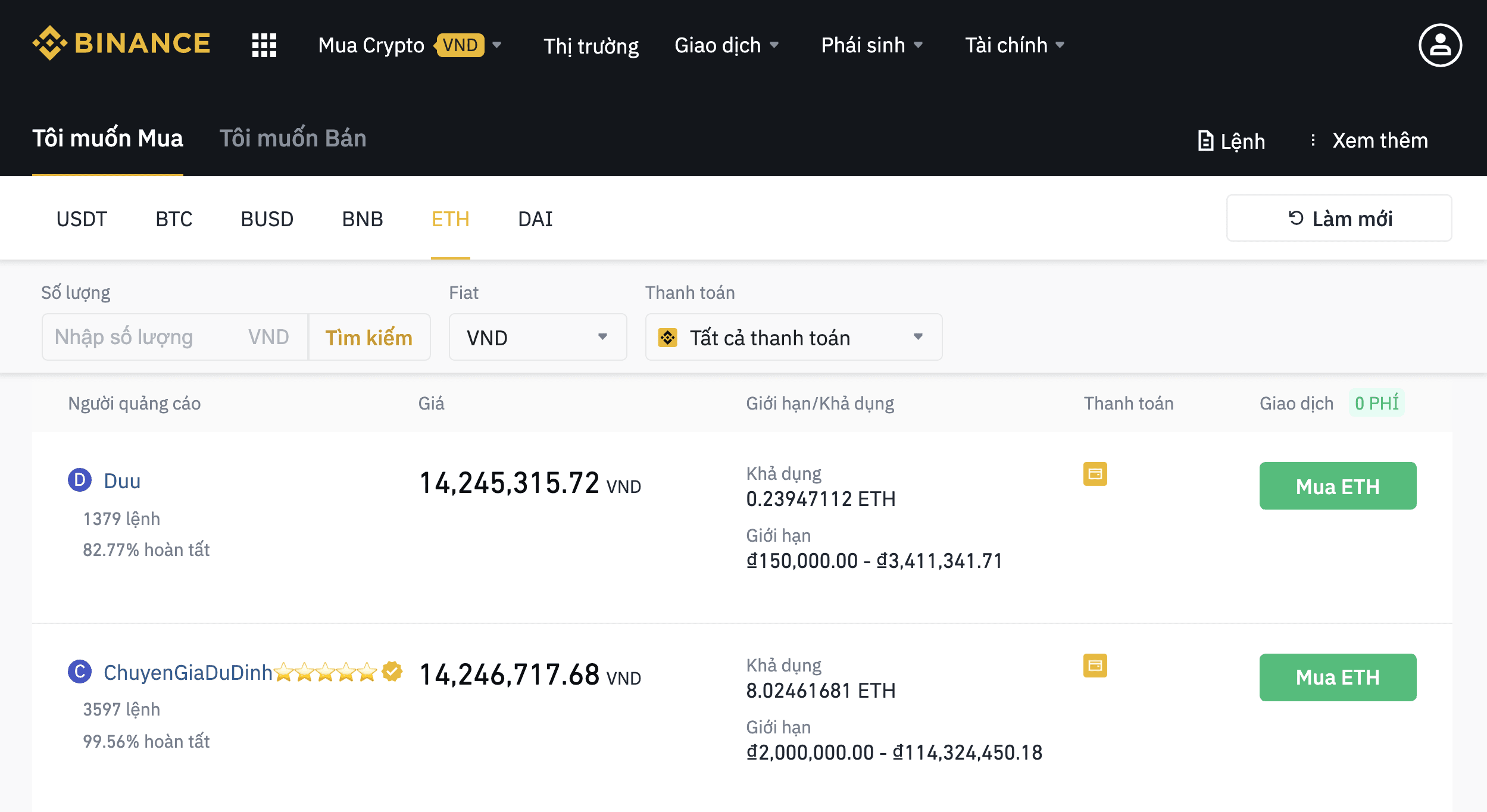Open advertiser ChuyenGiaDuDinh's profile
1487x812 pixels.
188,673
